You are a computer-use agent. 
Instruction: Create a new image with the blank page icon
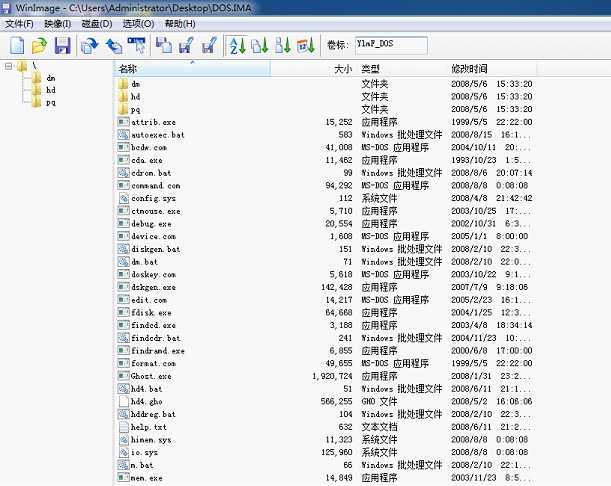point(17,46)
